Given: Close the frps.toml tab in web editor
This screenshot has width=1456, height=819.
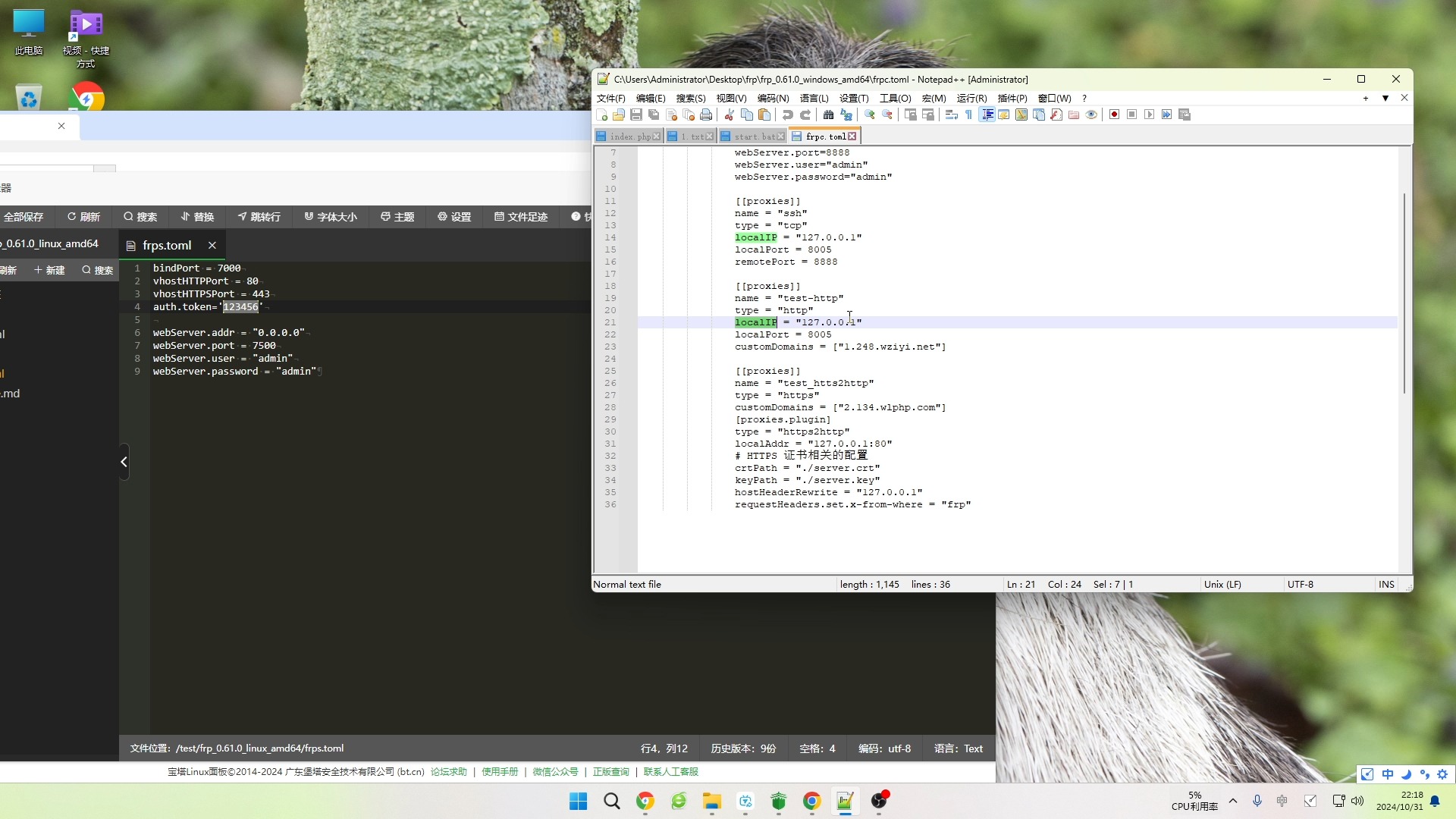Looking at the screenshot, I should point(212,246).
